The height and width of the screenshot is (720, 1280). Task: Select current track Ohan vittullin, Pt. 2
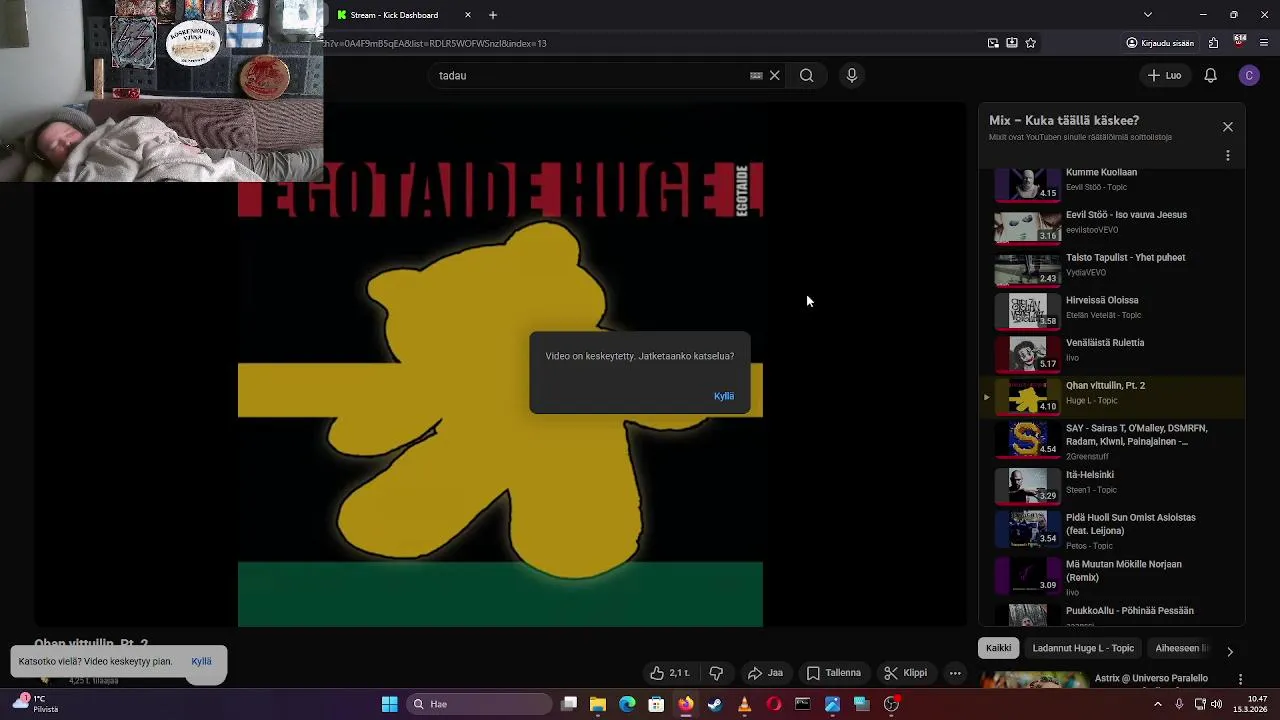pos(1111,397)
